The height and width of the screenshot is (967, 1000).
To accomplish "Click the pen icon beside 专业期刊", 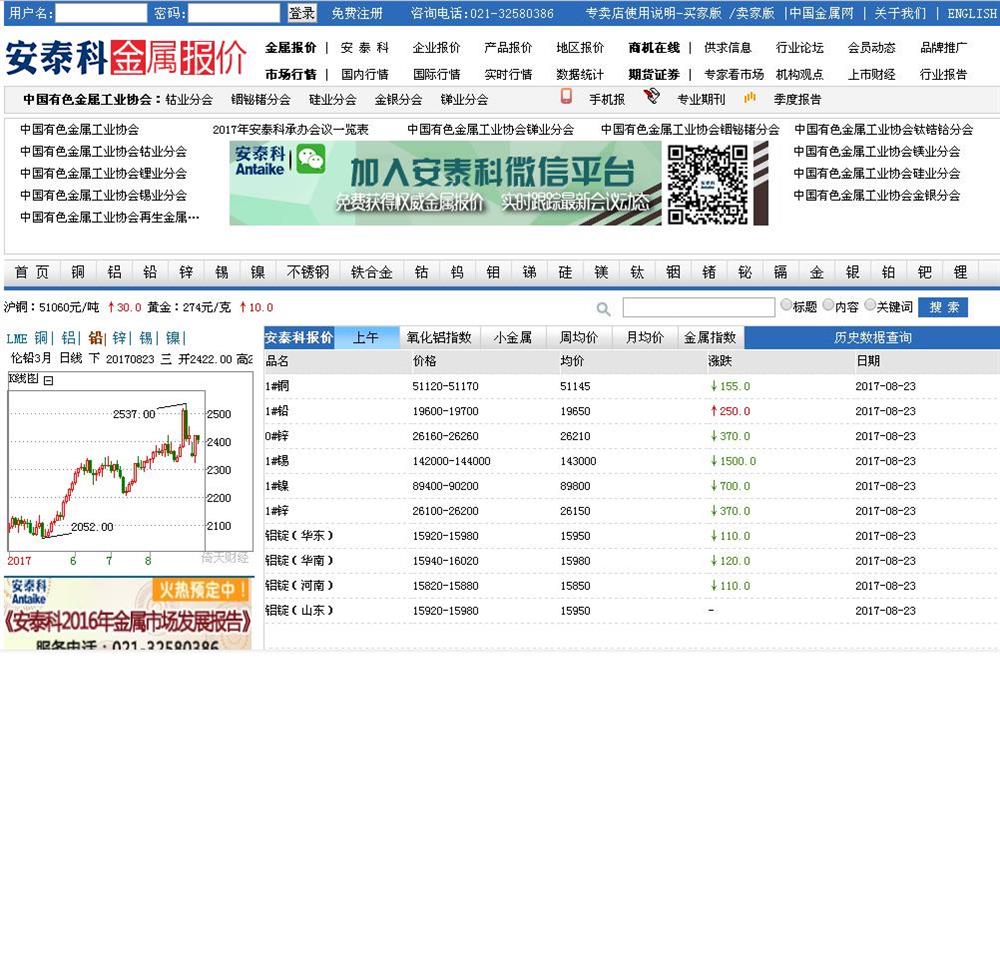I will (x=652, y=97).
